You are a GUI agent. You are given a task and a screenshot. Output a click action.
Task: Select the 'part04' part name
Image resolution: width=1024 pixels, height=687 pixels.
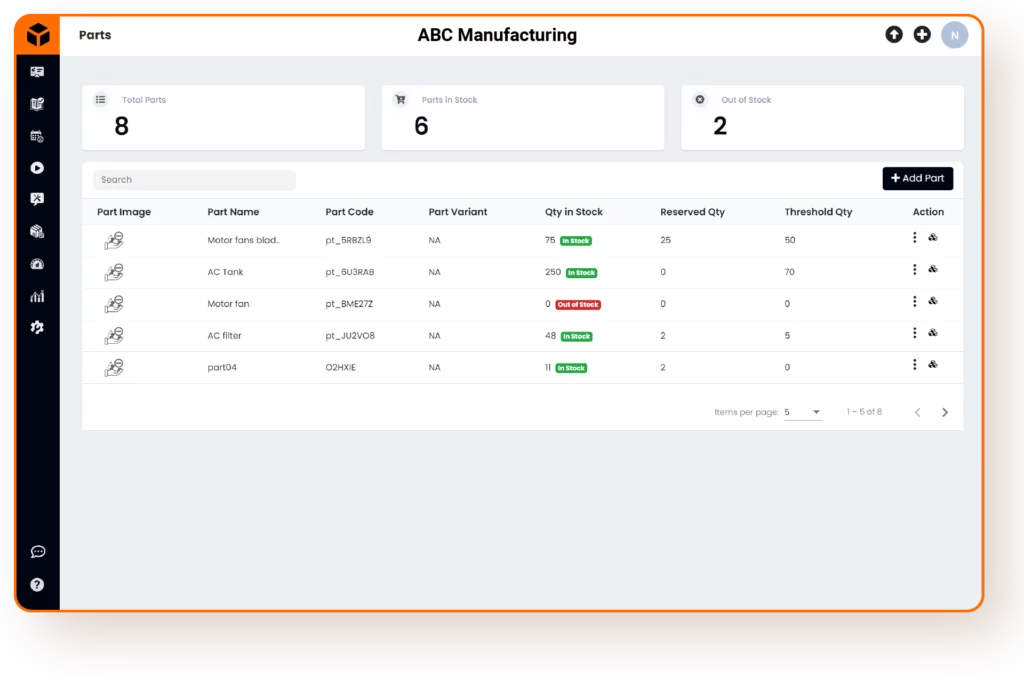pos(222,367)
